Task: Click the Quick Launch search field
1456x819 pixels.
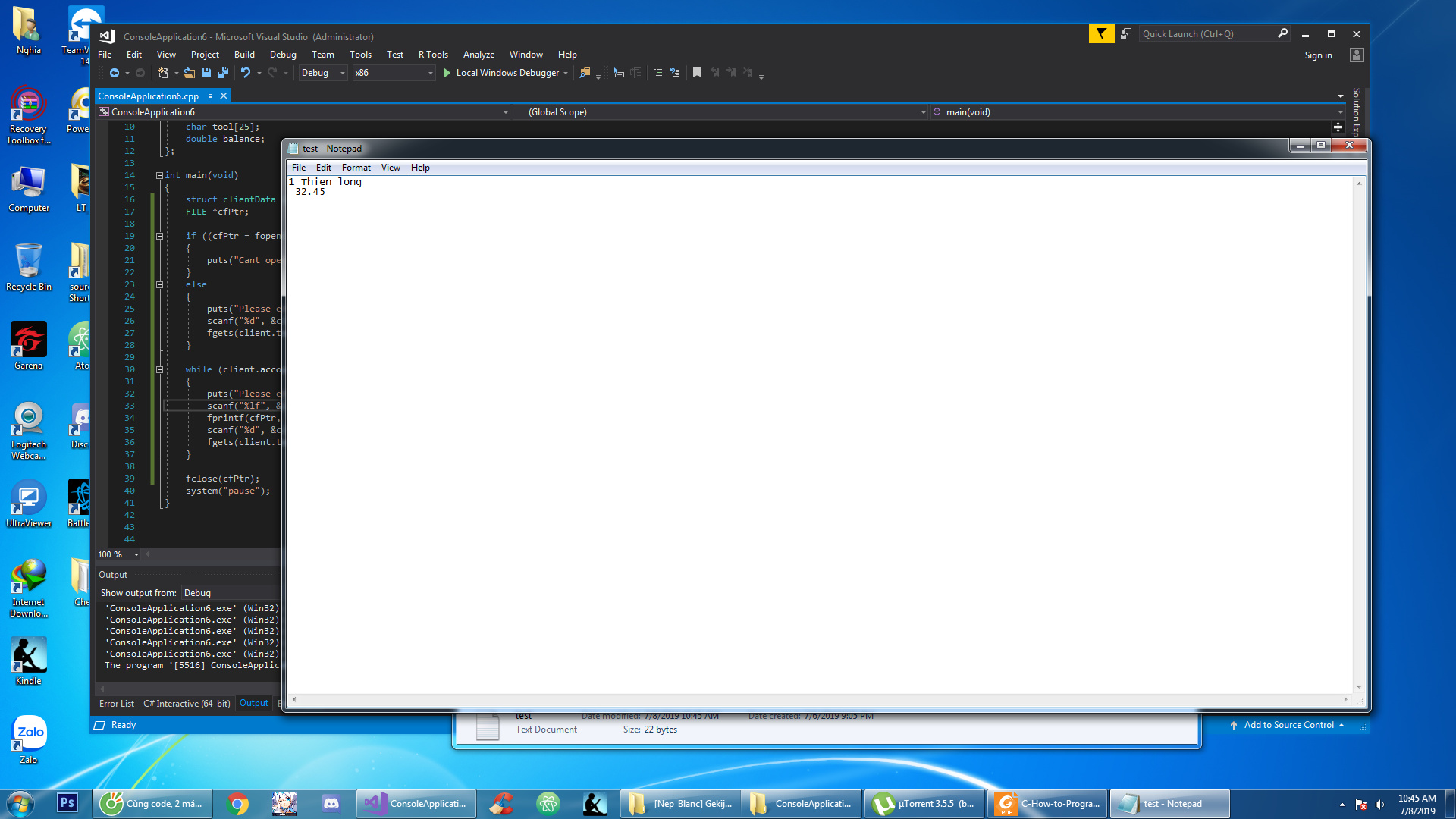Action: coord(1206,34)
